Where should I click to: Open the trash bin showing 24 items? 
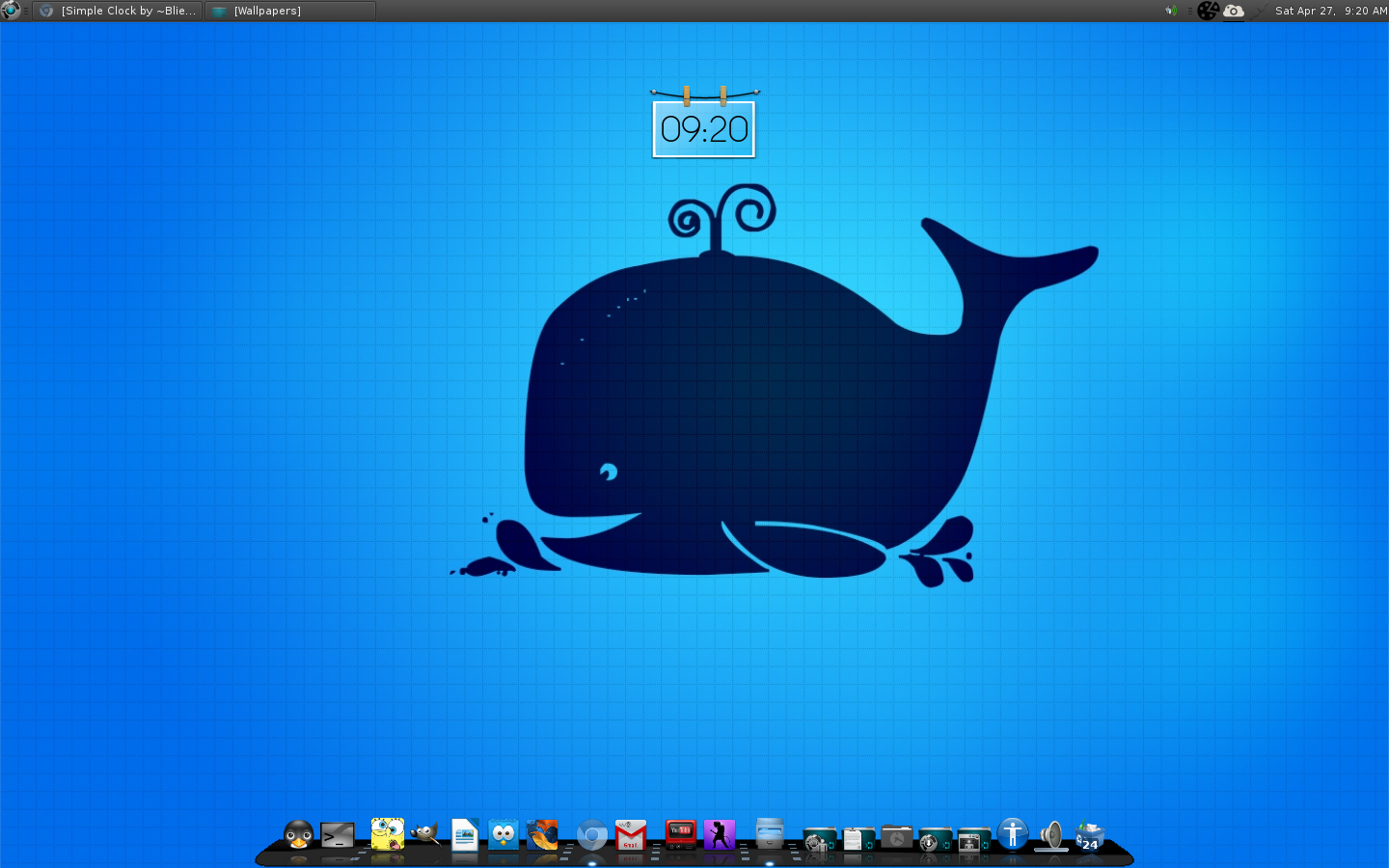[1090, 835]
